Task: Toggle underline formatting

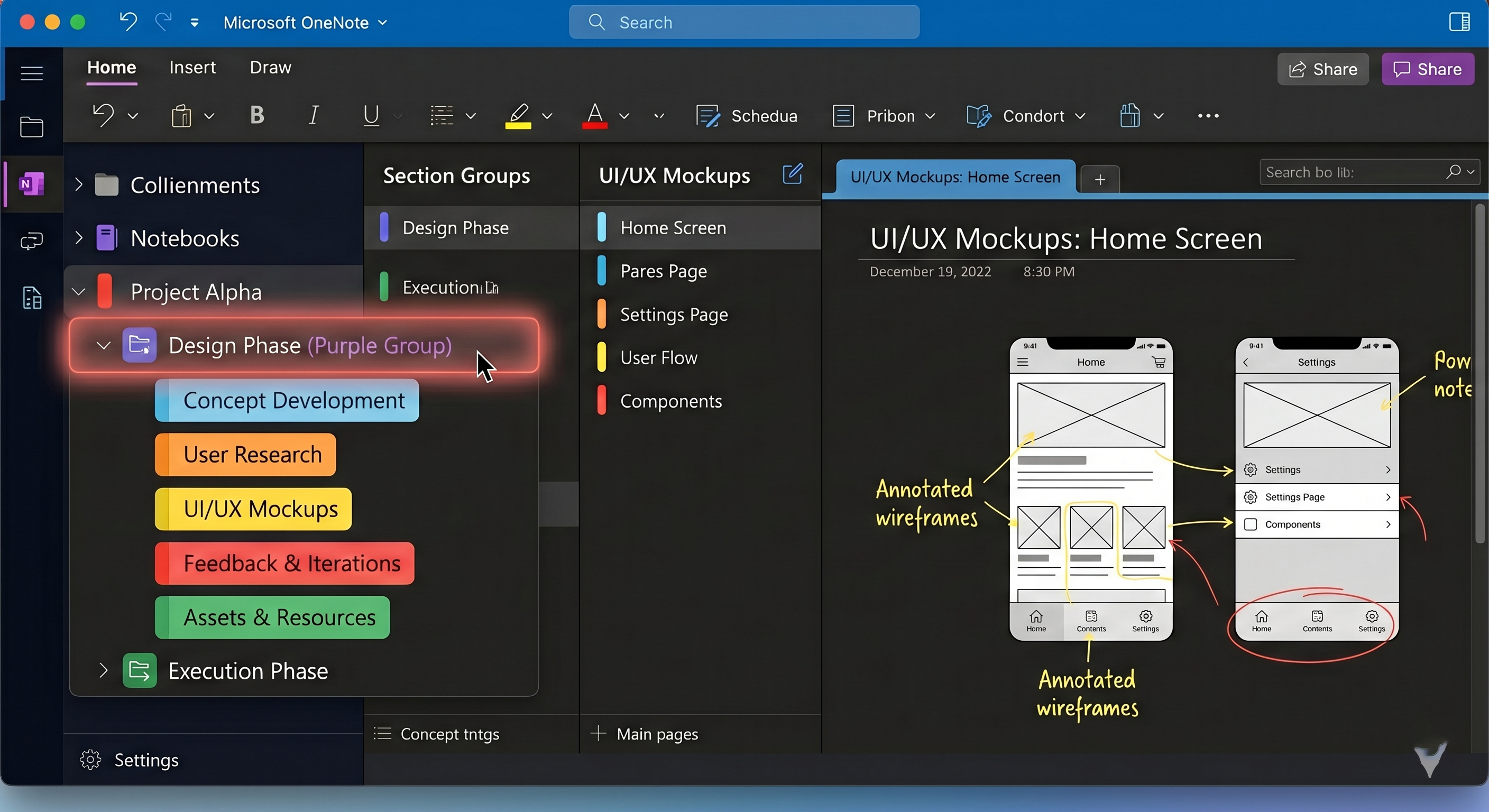Action: pyautogui.click(x=371, y=115)
